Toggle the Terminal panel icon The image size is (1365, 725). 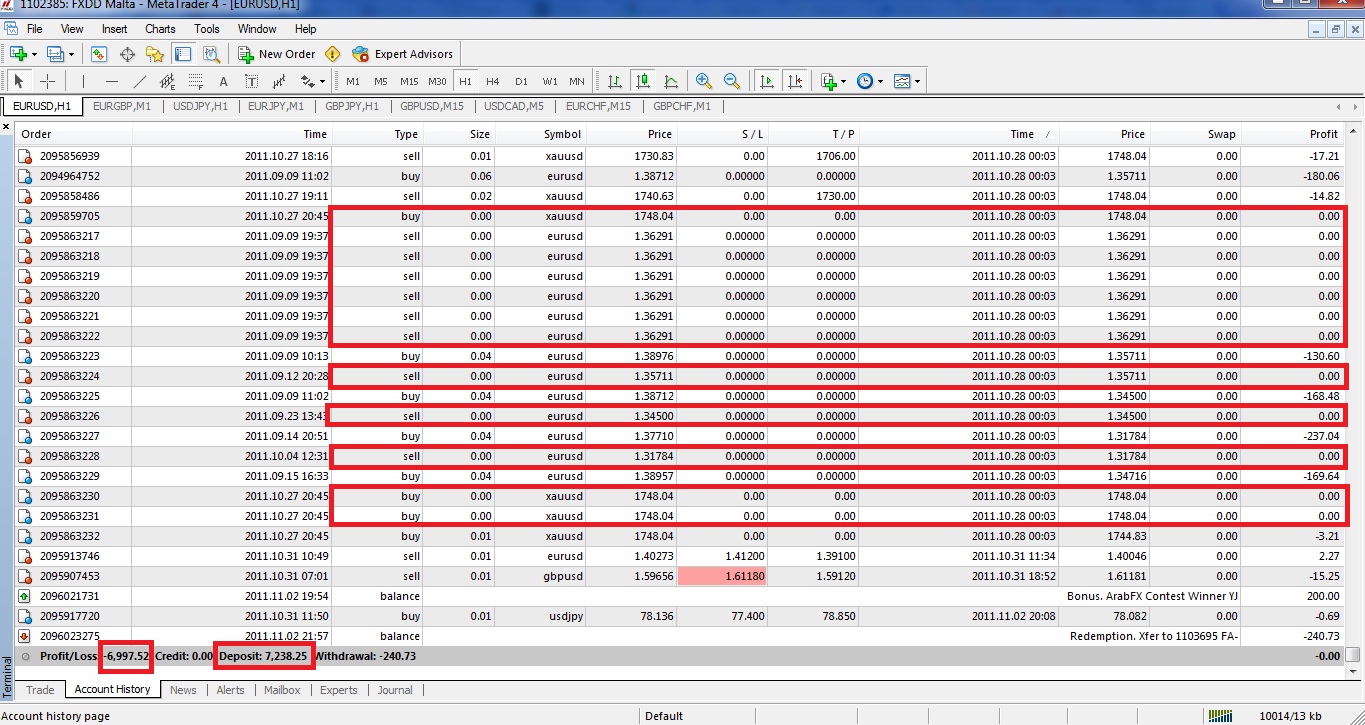(x=183, y=54)
